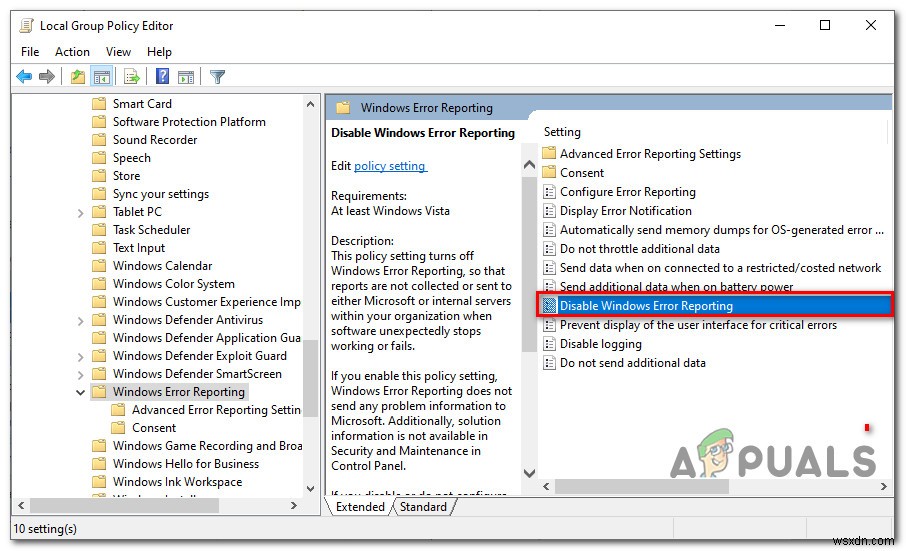Screen dimensions: 906x551
Task: Click the Export List toolbar icon
Action: [132, 76]
